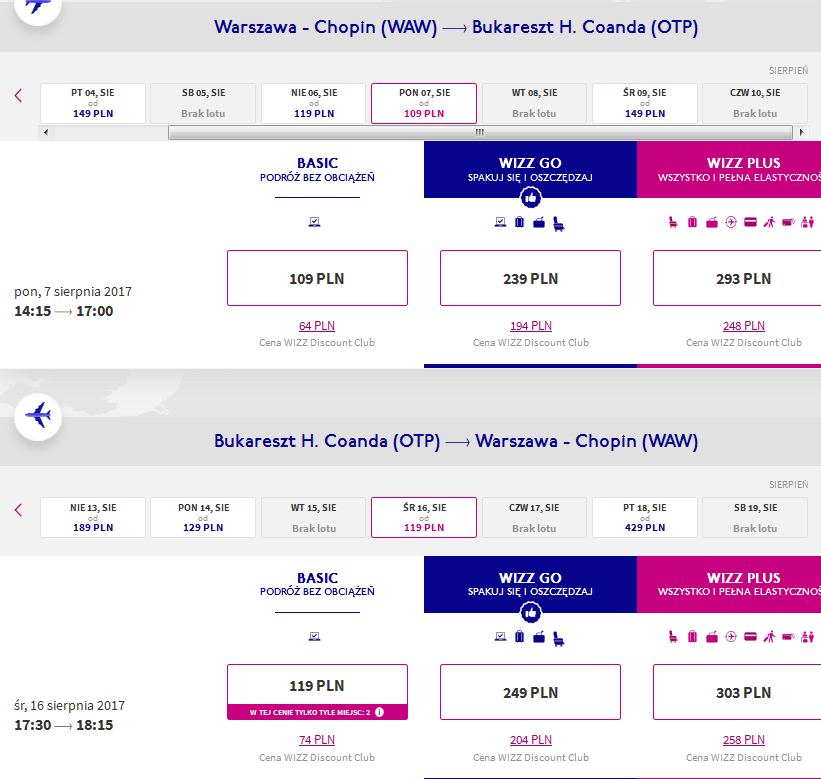Viewport: 821px width, 779px height.
Task: Click the airport check-in people icon, outbound WIZZ PLUS
Action: pyautogui.click(x=808, y=222)
